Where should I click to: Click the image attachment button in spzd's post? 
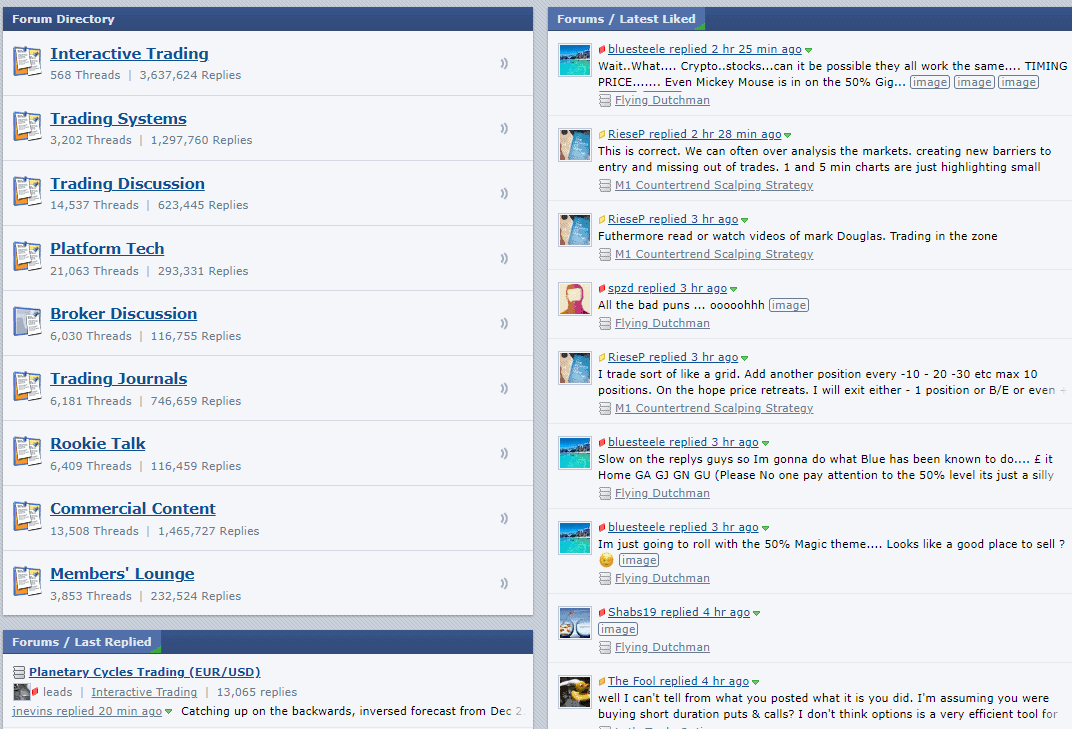click(x=788, y=304)
